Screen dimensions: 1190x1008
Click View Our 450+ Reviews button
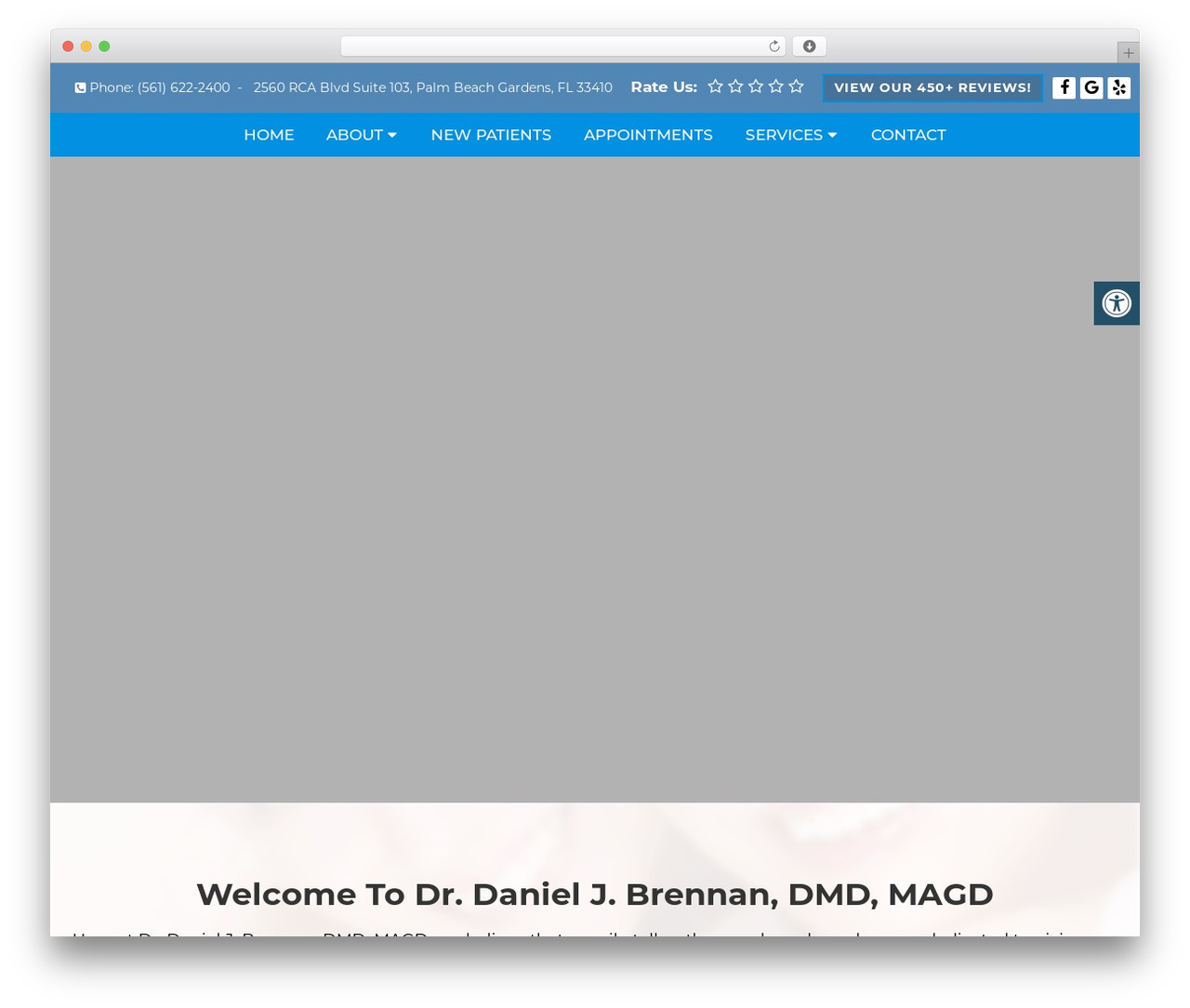(x=932, y=87)
